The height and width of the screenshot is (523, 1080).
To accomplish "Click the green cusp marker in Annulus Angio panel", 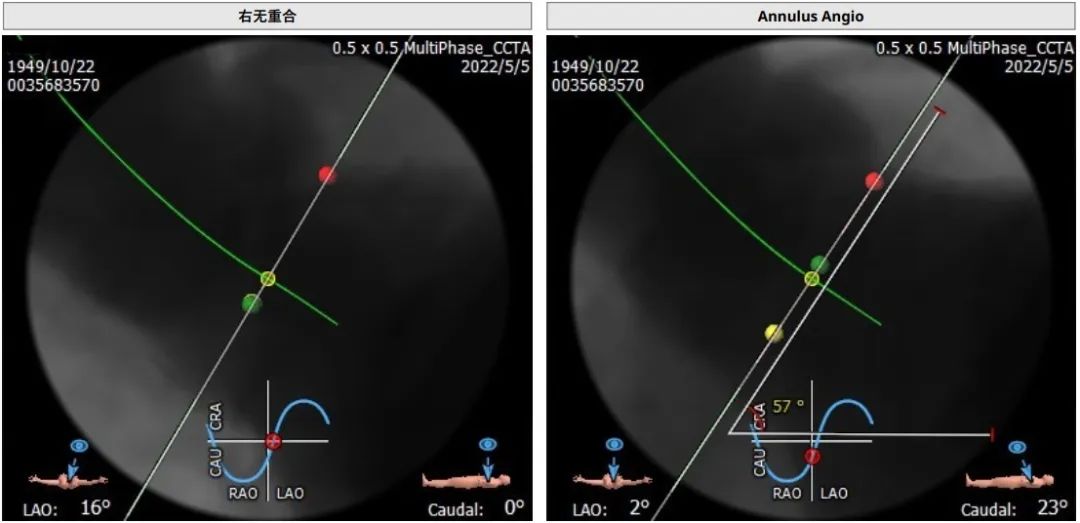I will pyautogui.click(x=820, y=264).
